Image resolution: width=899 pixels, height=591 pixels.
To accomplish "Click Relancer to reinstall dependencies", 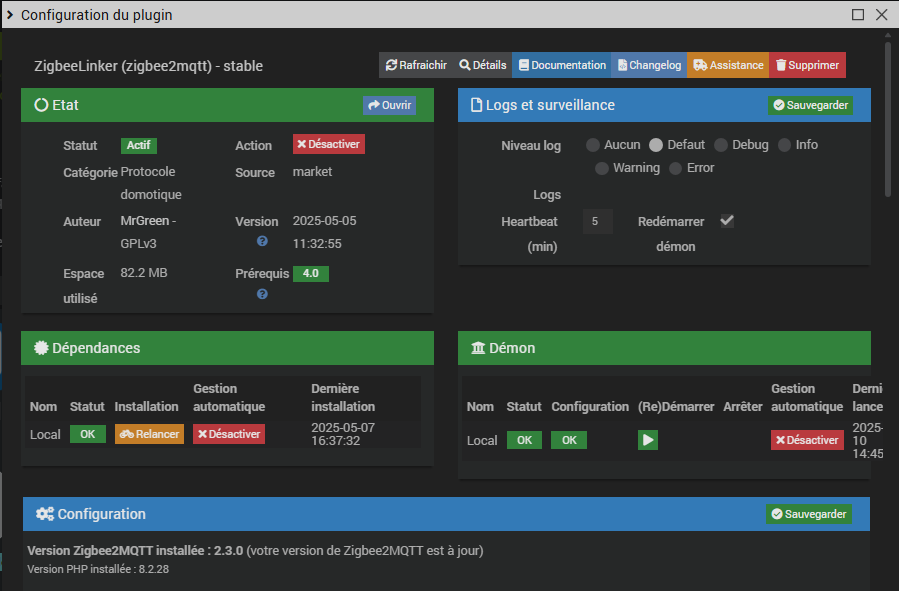I will (x=149, y=434).
